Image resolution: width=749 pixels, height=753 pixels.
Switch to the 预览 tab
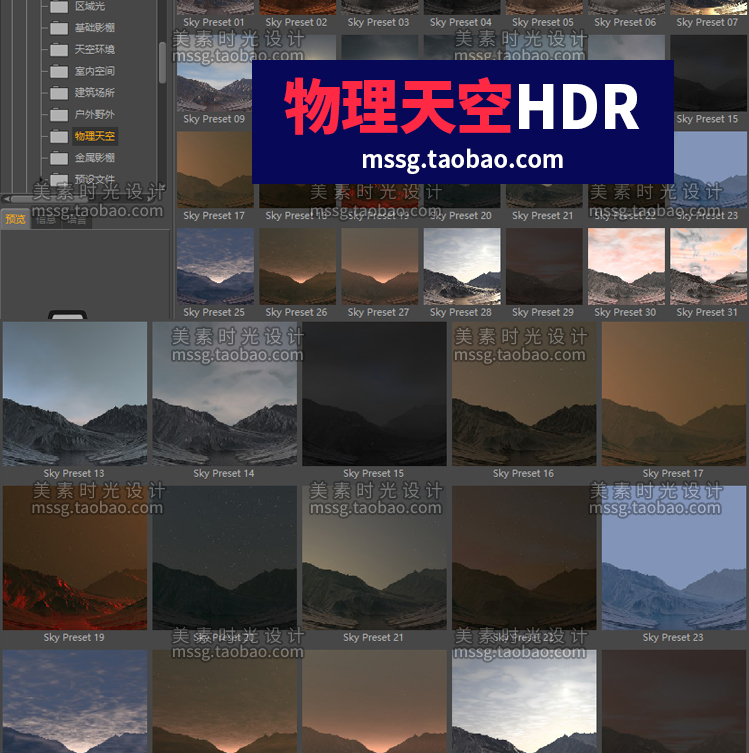pos(15,219)
